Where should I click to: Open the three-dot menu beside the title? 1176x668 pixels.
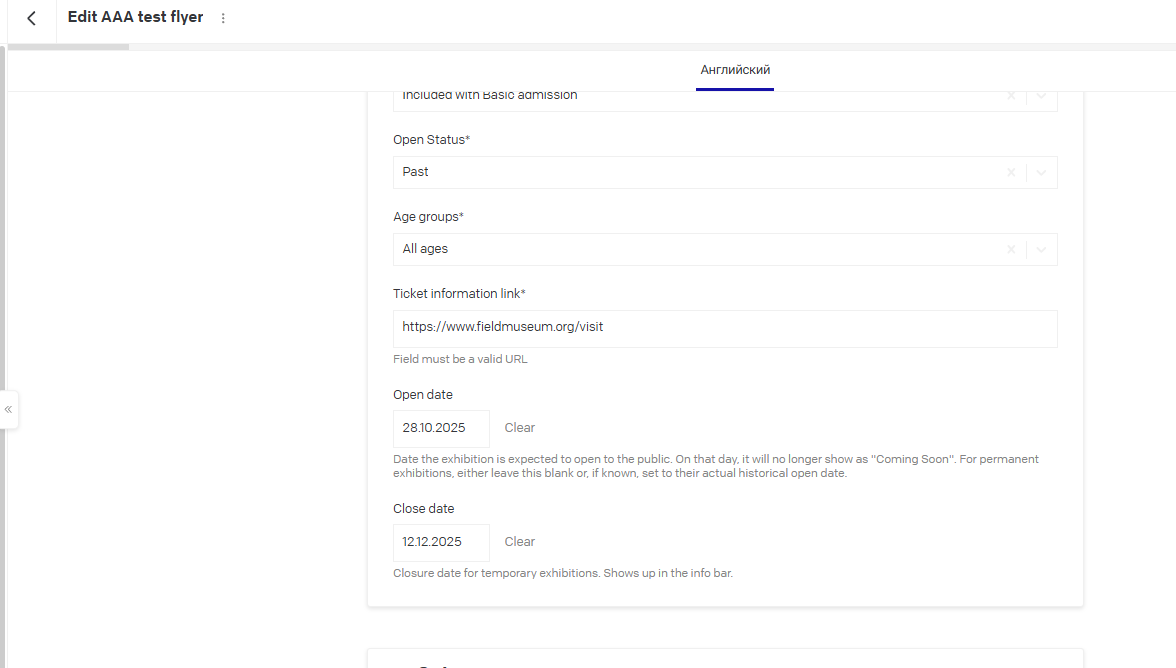(x=223, y=18)
